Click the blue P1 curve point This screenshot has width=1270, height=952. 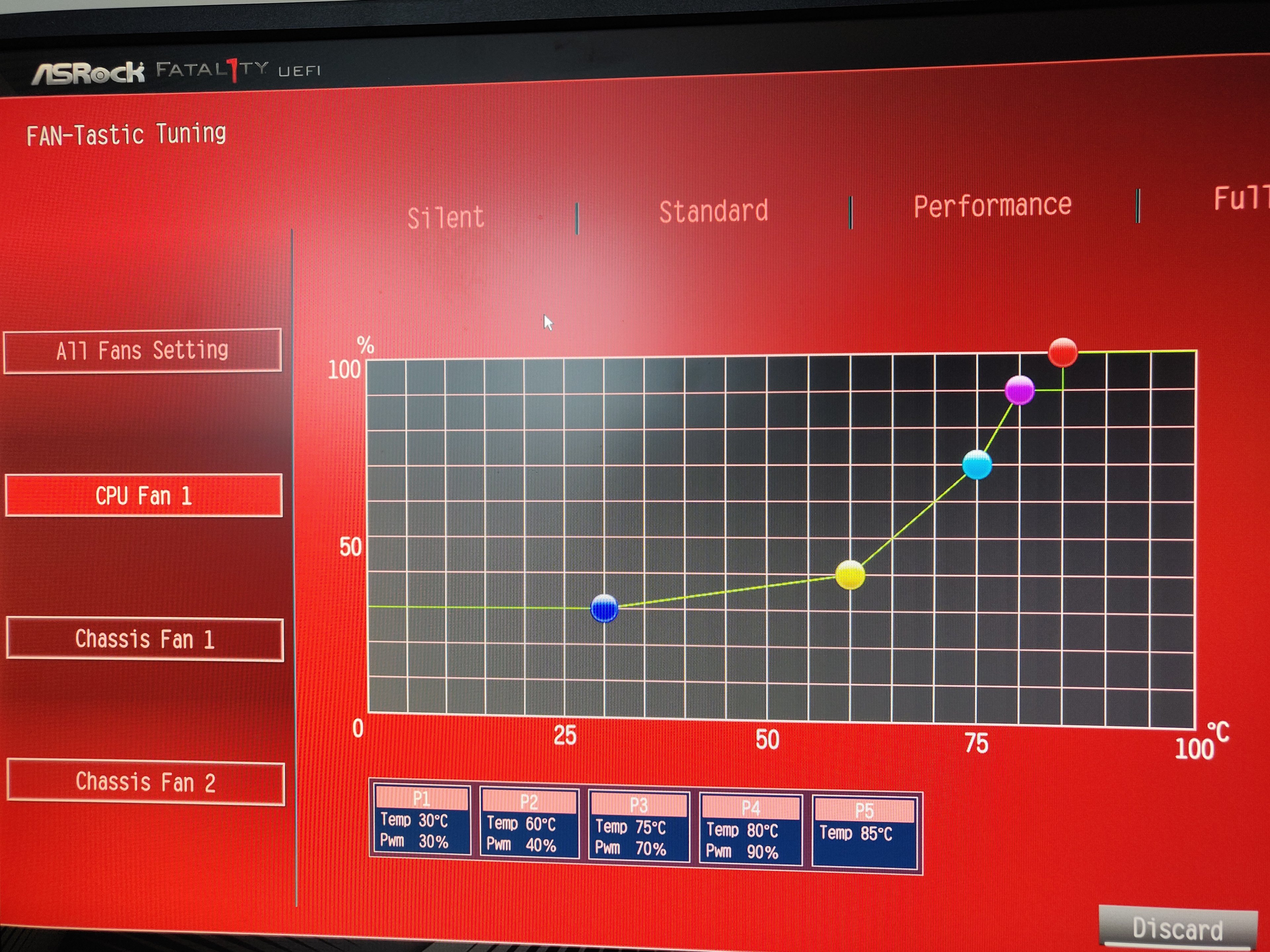click(604, 608)
